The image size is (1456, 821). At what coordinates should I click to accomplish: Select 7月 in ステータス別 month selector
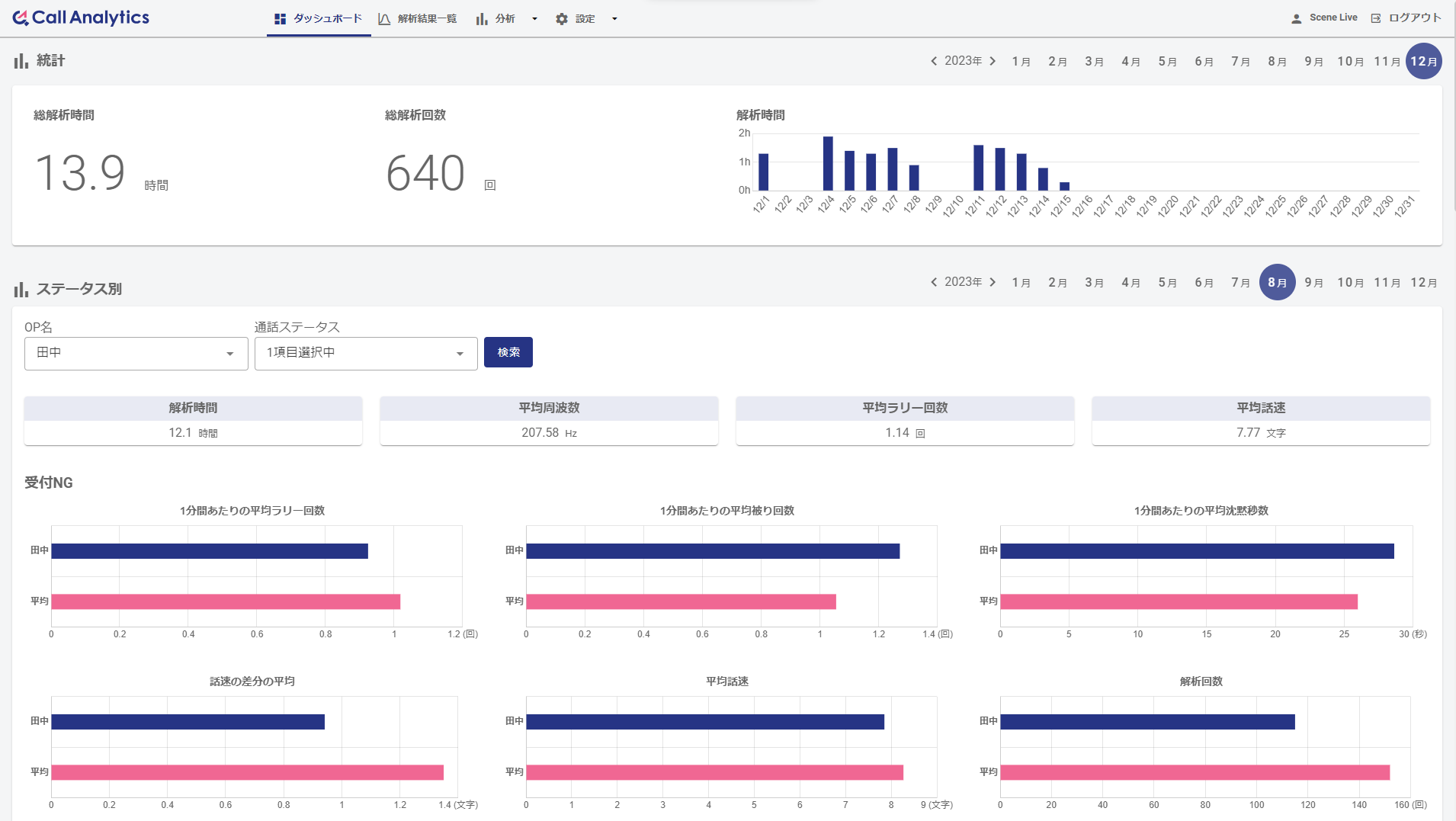click(x=1241, y=282)
